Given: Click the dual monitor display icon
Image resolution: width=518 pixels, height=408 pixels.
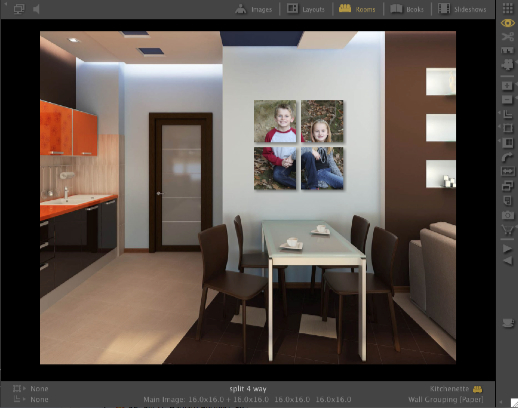Looking at the screenshot, I should click(19, 9).
